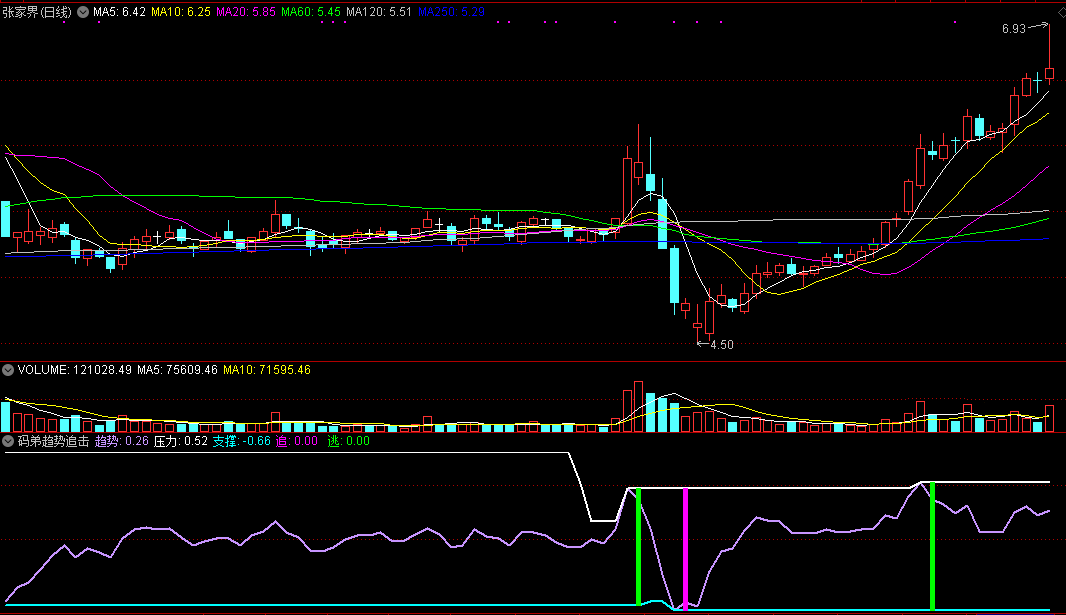Select the yellow MA10: 6.25 label
Image resolution: width=1066 pixels, height=615 pixels.
[x=181, y=12]
